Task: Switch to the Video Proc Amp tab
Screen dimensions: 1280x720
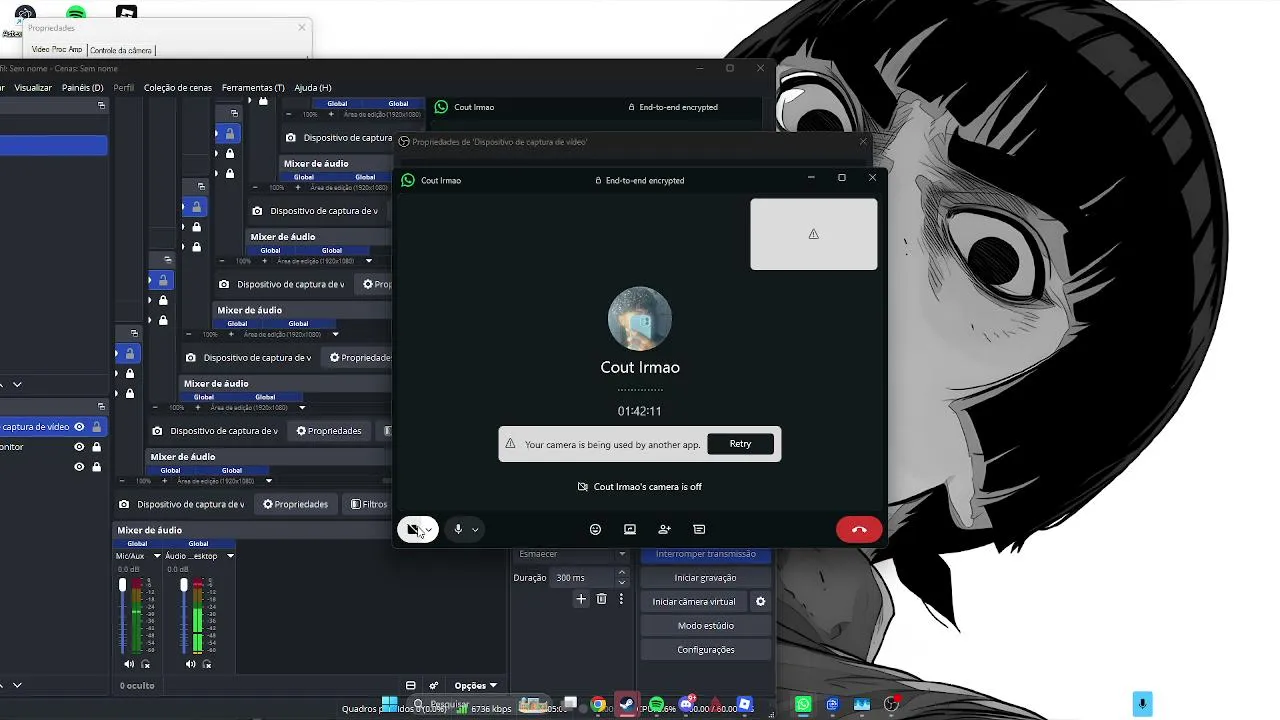Action: point(57,49)
